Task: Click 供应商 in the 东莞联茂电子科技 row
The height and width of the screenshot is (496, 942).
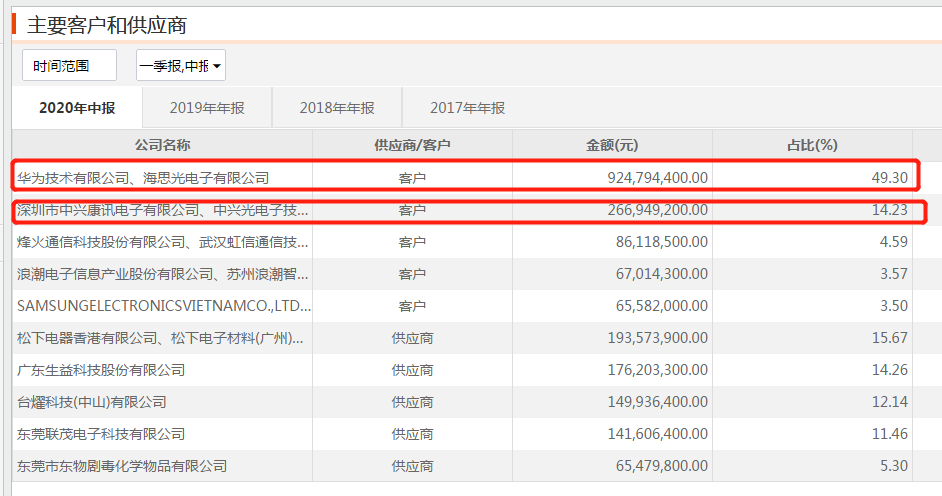Action: pyautogui.click(x=412, y=434)
